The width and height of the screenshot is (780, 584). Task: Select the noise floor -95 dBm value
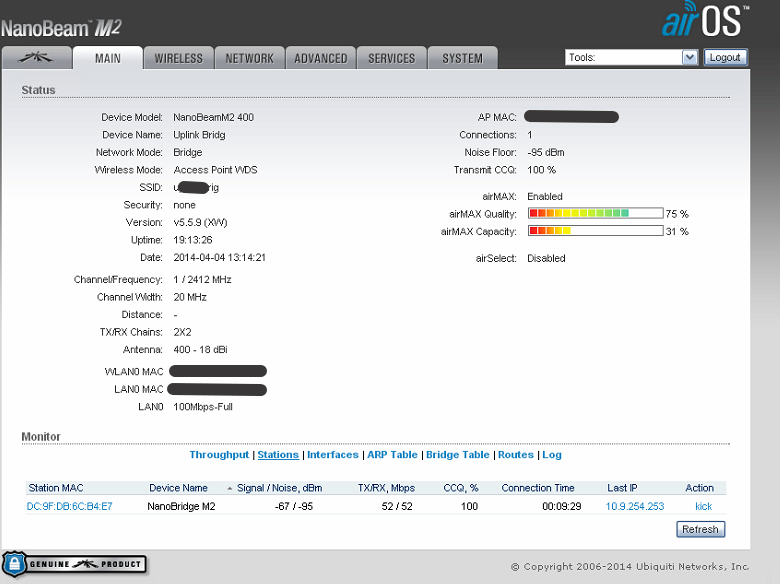(x=546, y=152)
